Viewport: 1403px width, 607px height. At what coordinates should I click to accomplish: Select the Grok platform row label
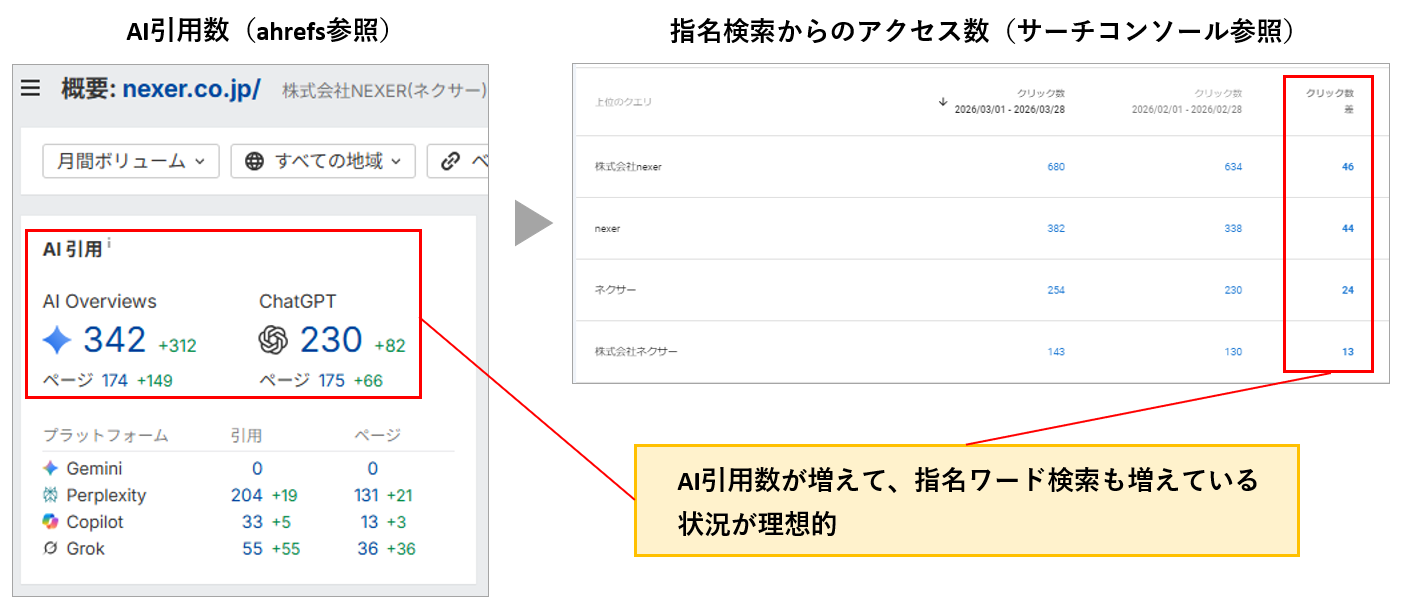pyautogui.click(x=86, y=549)
